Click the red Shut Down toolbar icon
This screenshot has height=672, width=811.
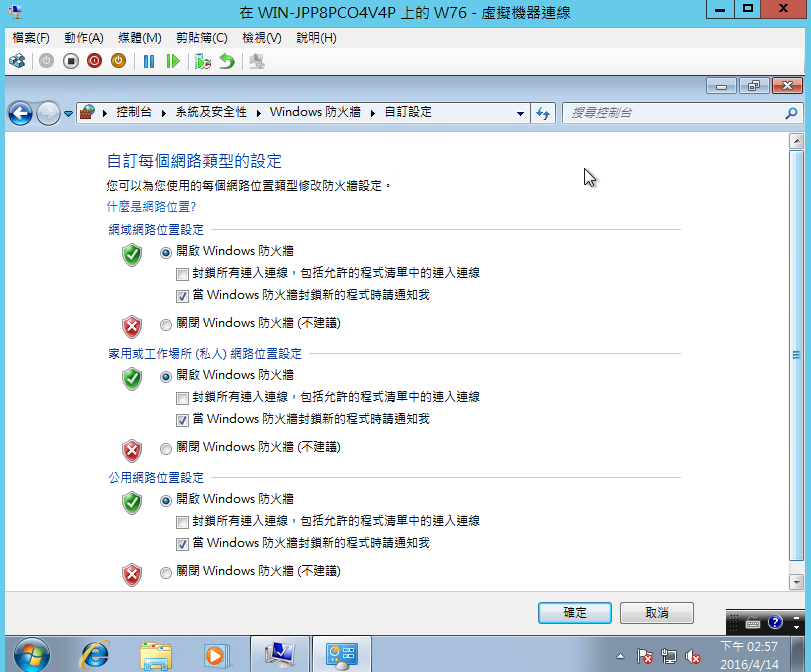click(x=94, y=61)
